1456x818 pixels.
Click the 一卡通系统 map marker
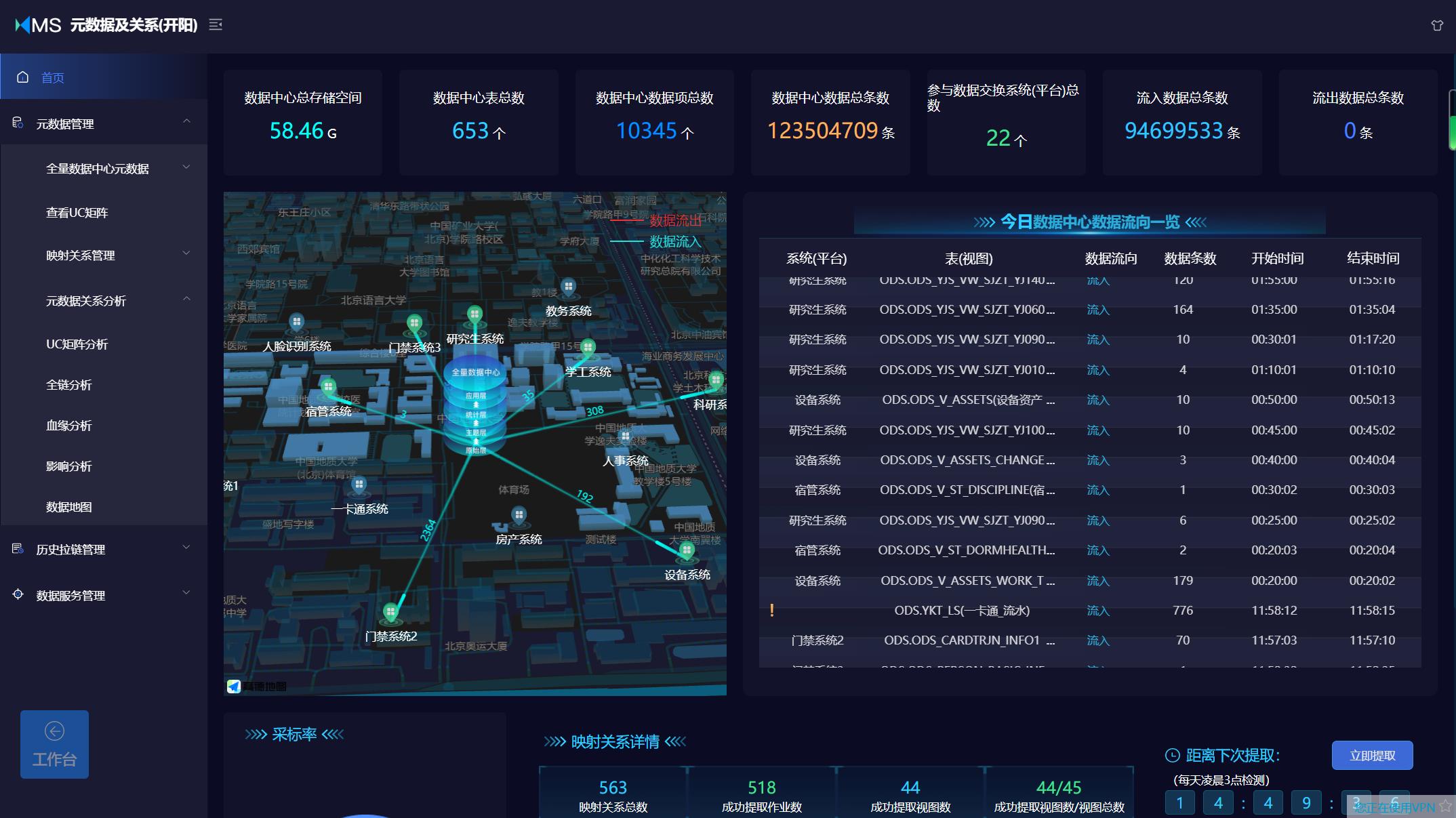[359, 485]
